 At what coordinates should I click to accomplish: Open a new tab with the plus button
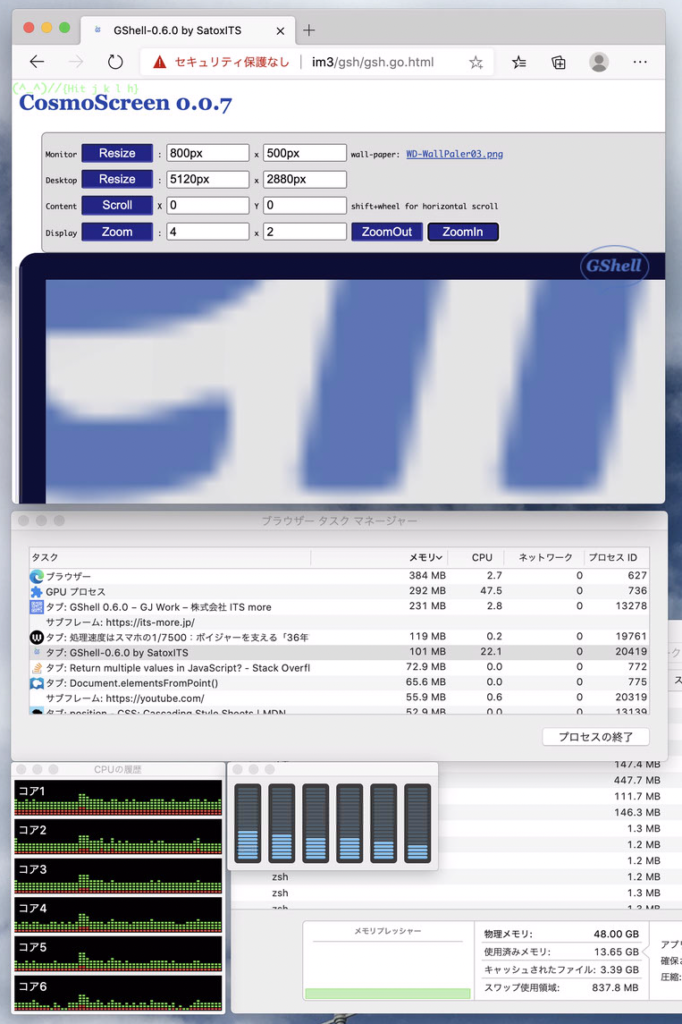[309, 30]
